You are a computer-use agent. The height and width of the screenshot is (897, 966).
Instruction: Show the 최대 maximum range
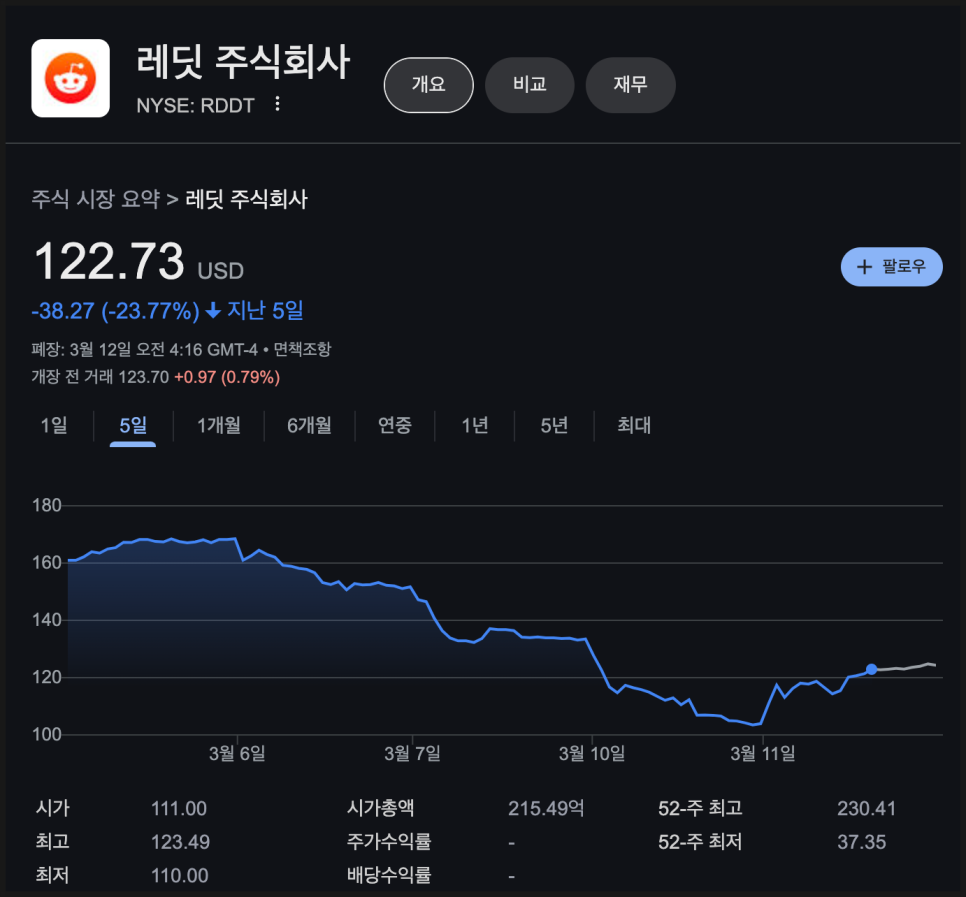634,425
